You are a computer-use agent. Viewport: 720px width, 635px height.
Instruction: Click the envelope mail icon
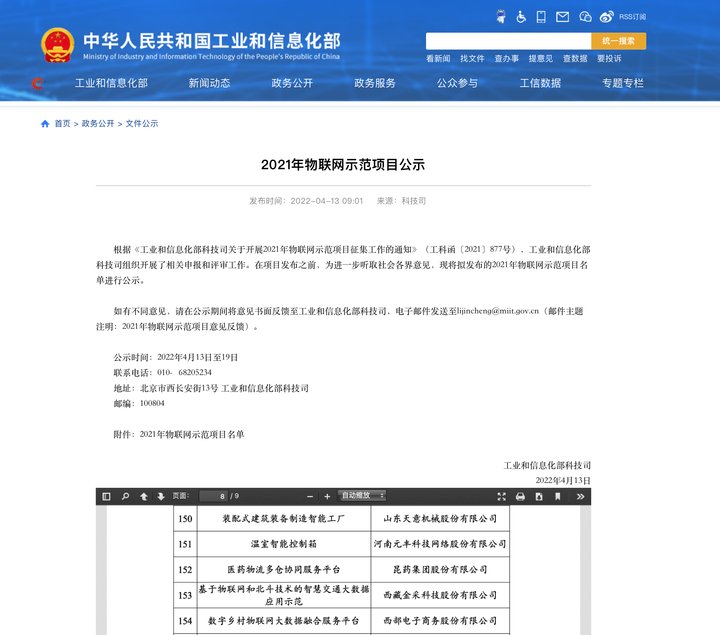[562, 17]
